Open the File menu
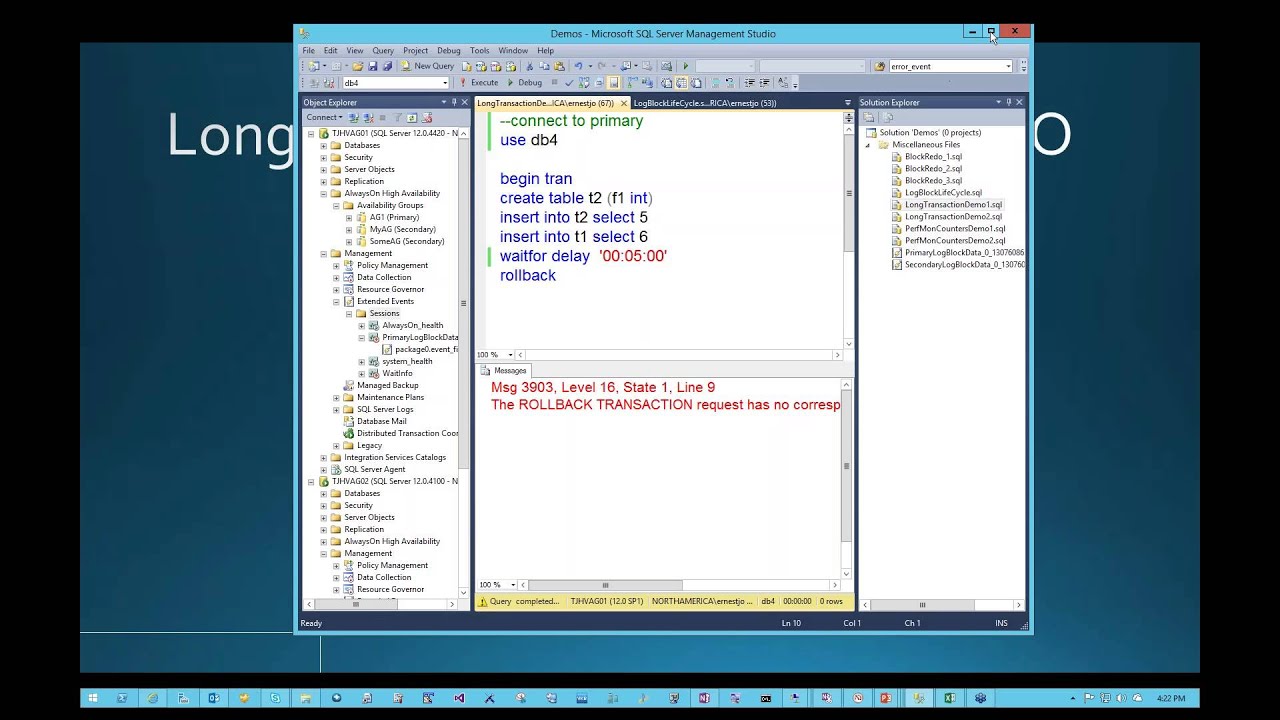The width and height of the screenshot is (1280, 720). [x=309, y=50]
